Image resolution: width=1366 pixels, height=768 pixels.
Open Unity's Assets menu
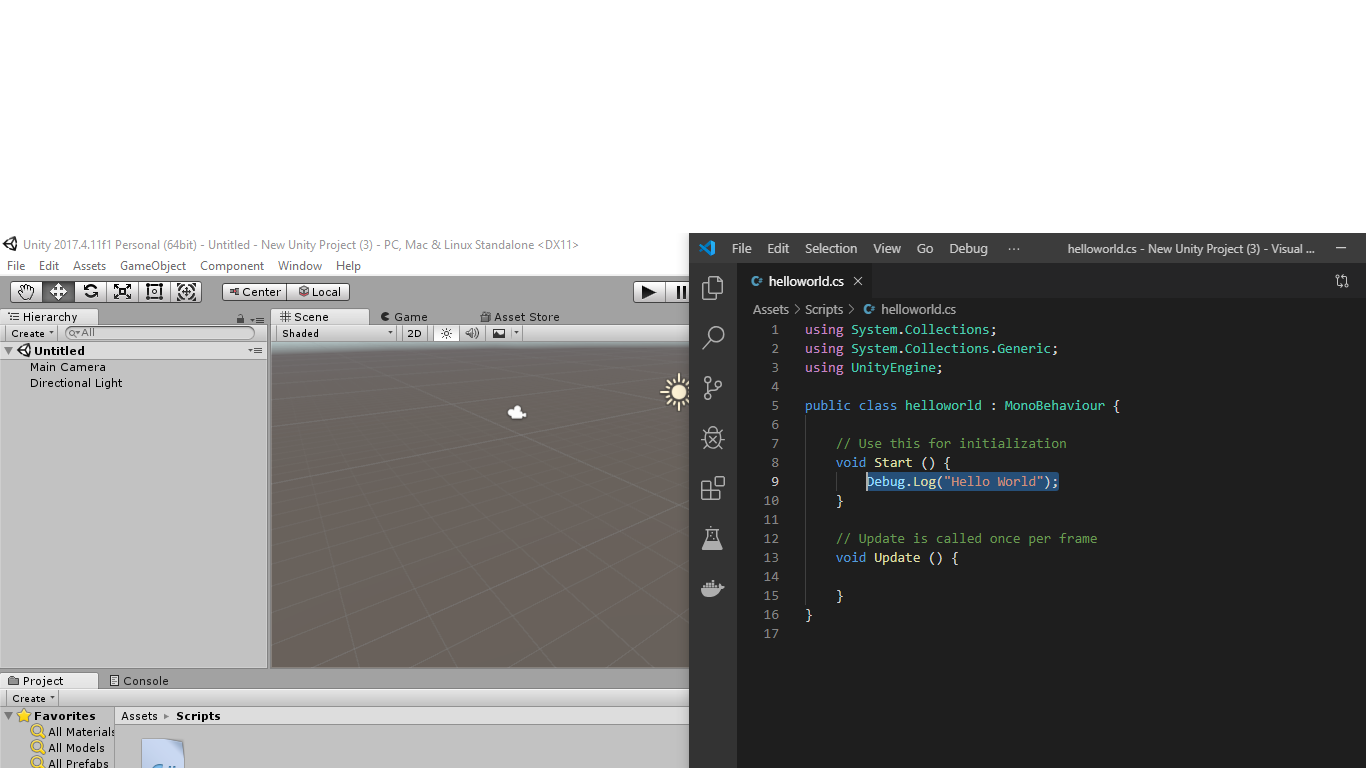[x=89, y=266]
